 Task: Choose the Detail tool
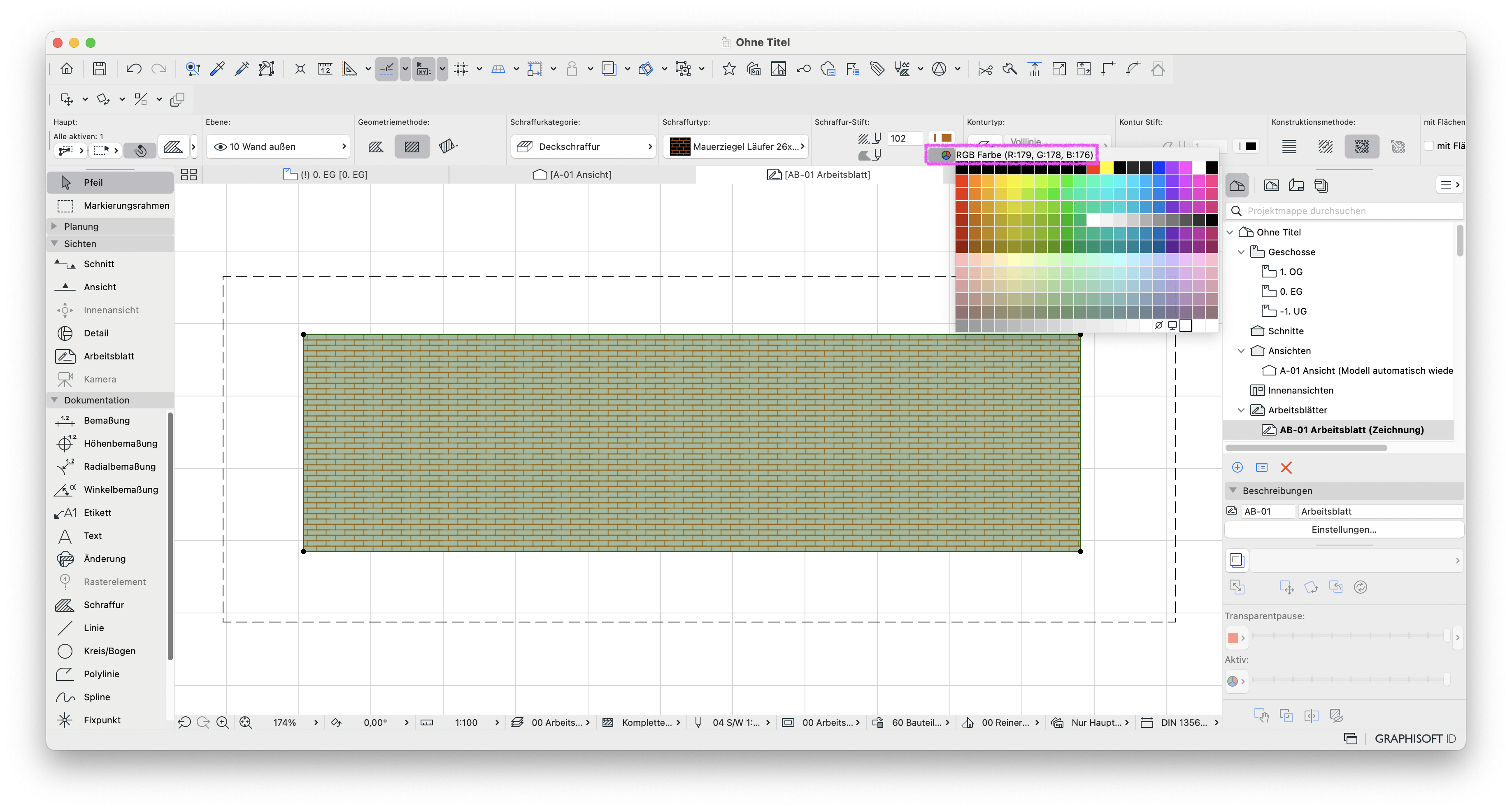pos(110,333)
